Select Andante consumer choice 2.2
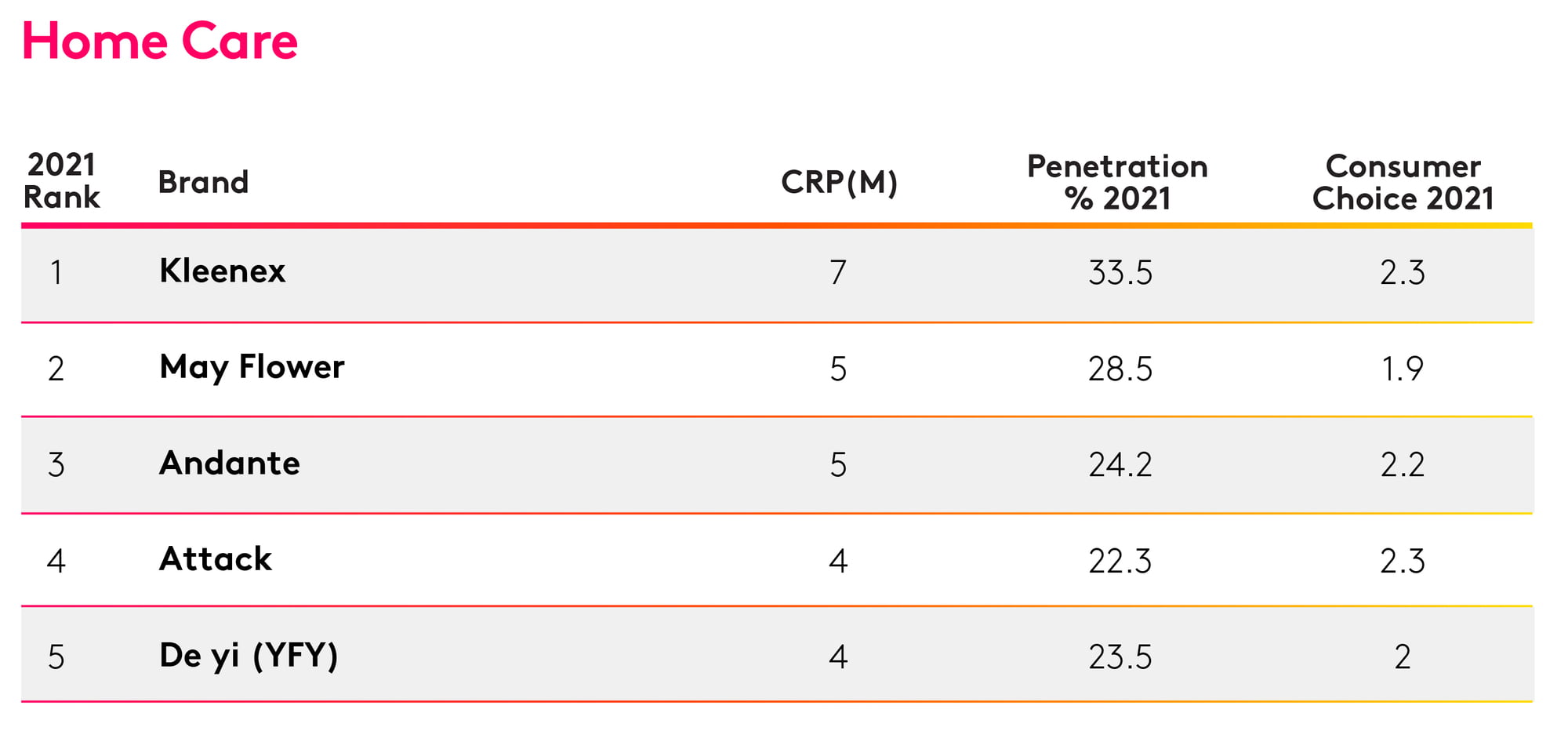The height and width of the screenshot is (731, 1568). (x=1403, y=465)
